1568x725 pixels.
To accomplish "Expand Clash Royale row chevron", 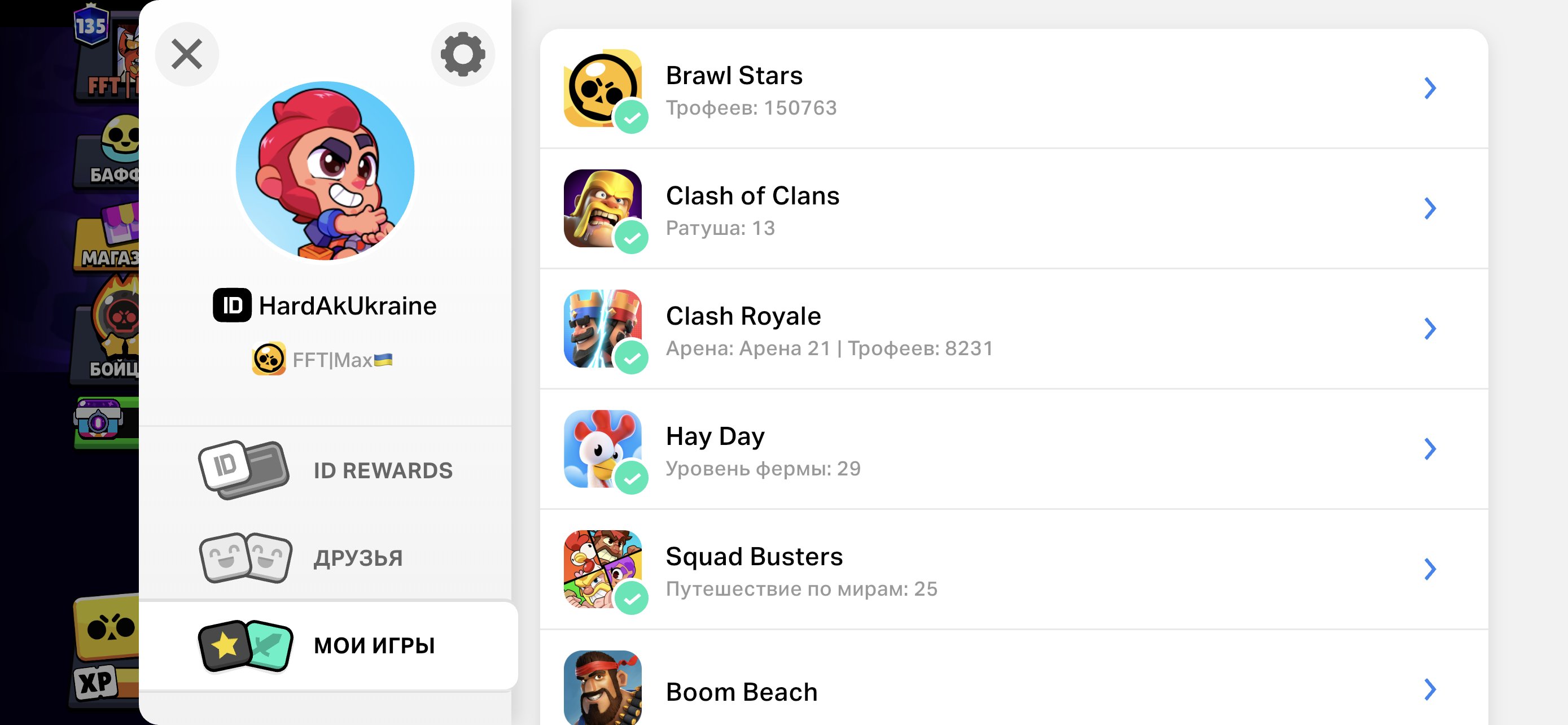I will (1430, 329).
